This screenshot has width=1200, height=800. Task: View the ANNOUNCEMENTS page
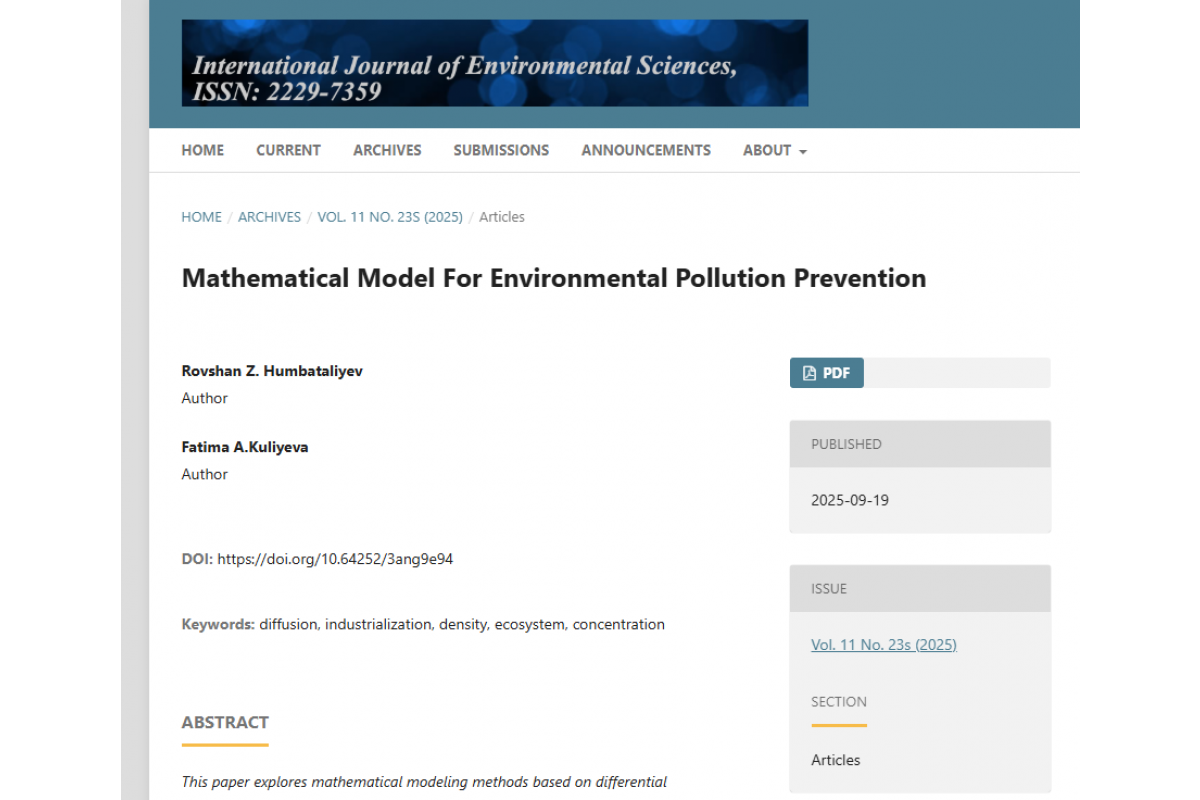pos(646,150)
